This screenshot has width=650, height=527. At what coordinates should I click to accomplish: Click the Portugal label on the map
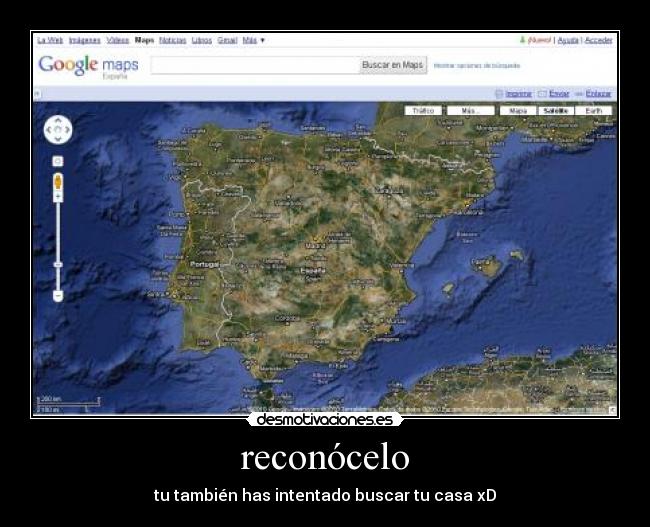(x=204, y=265)
